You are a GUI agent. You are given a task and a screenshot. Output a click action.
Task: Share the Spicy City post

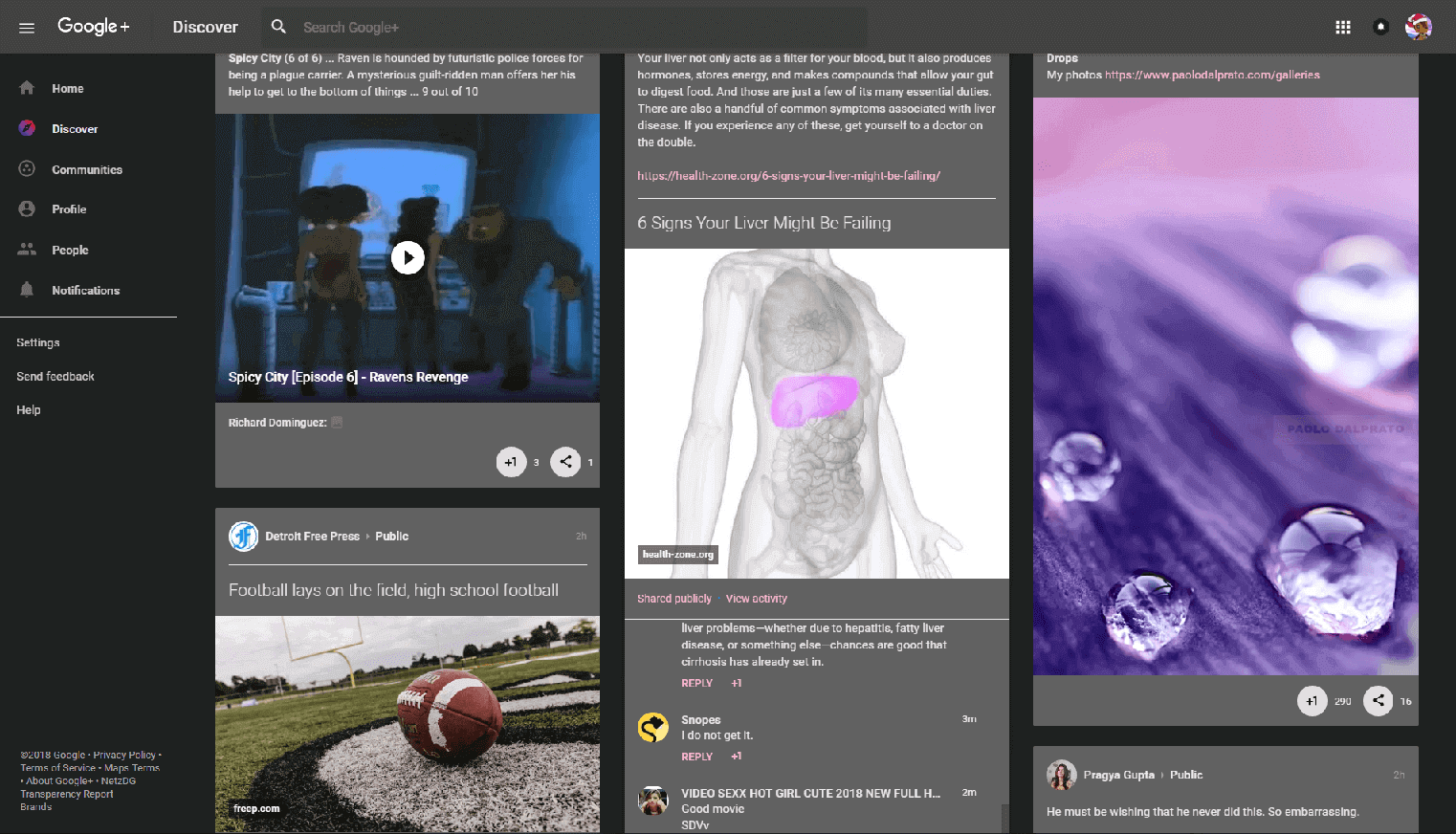(565, 462)
